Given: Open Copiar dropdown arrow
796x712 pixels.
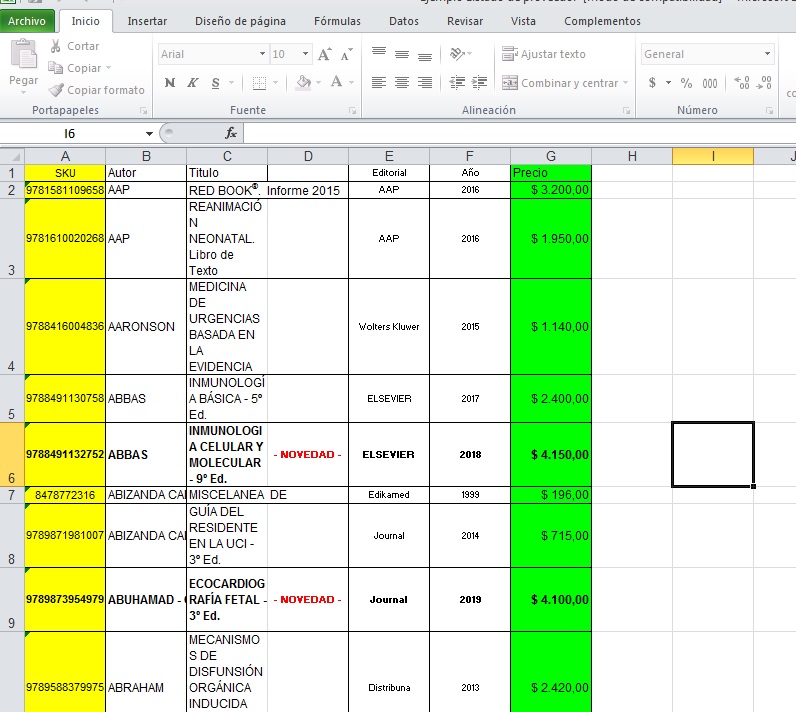Looking at the screenshot, I should pyautogui.click(x=108, y=68).
